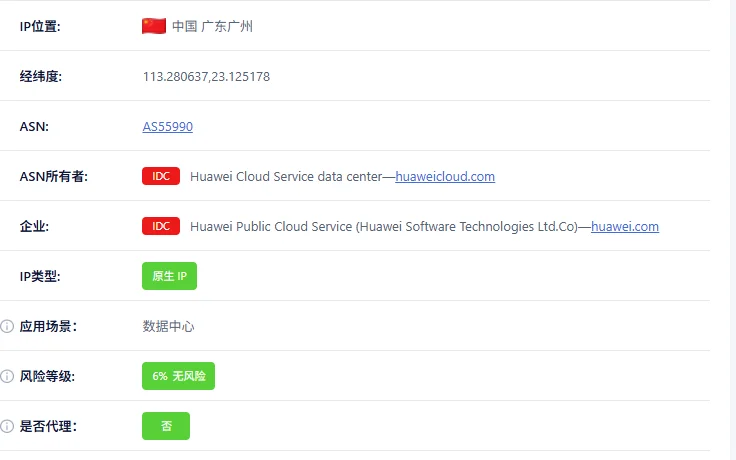Click info icon beside 风险等级
736x460 pixels.
click(x=7, y=376)
